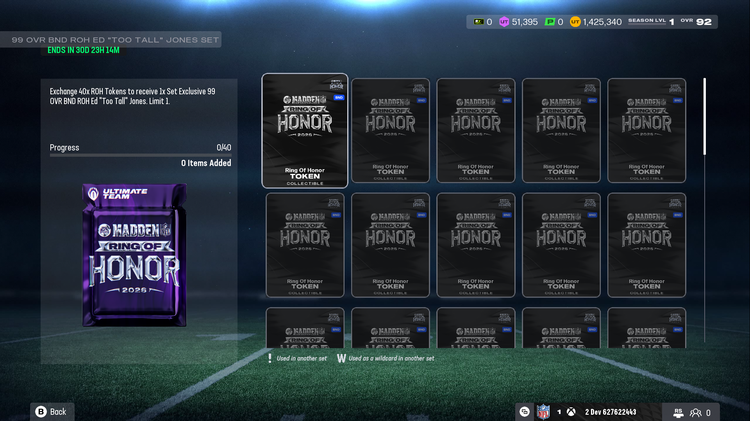
Task: Click the Xbox logo icon
Action: click(x=572, y=411)
